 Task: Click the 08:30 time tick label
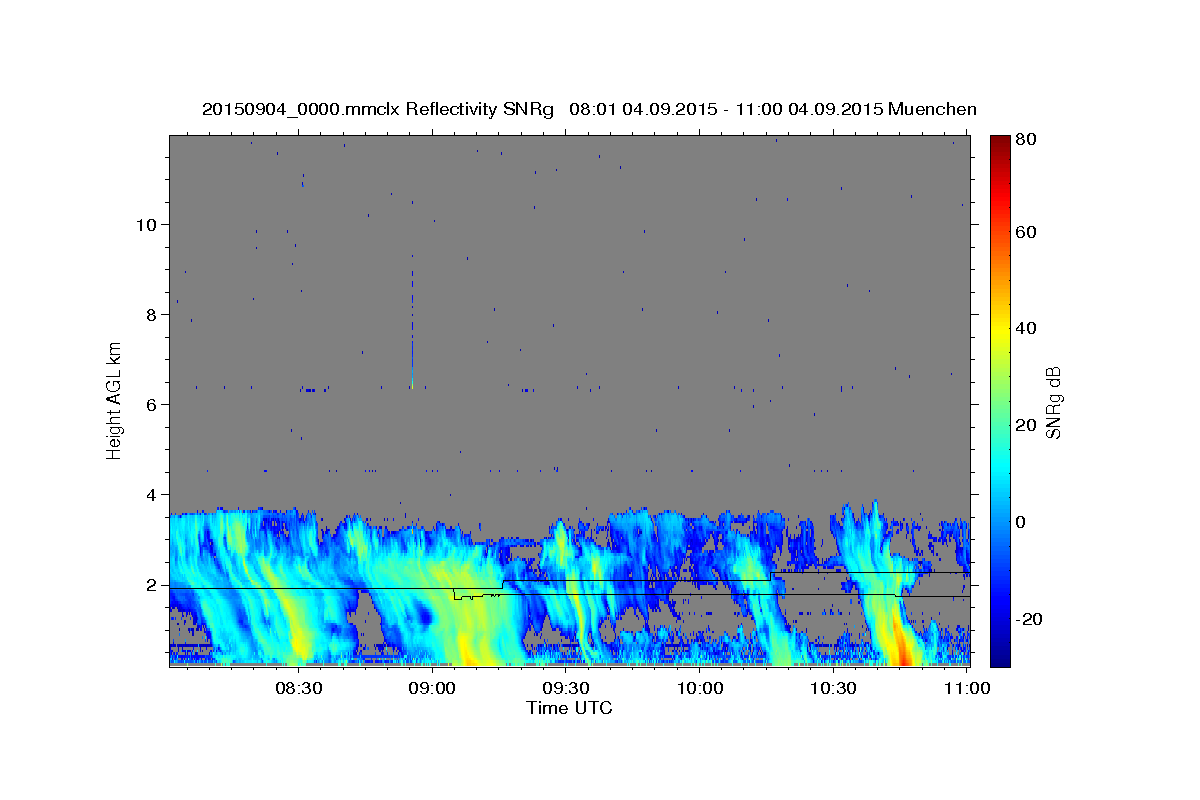pyautogui.click(x=299, y=689)
